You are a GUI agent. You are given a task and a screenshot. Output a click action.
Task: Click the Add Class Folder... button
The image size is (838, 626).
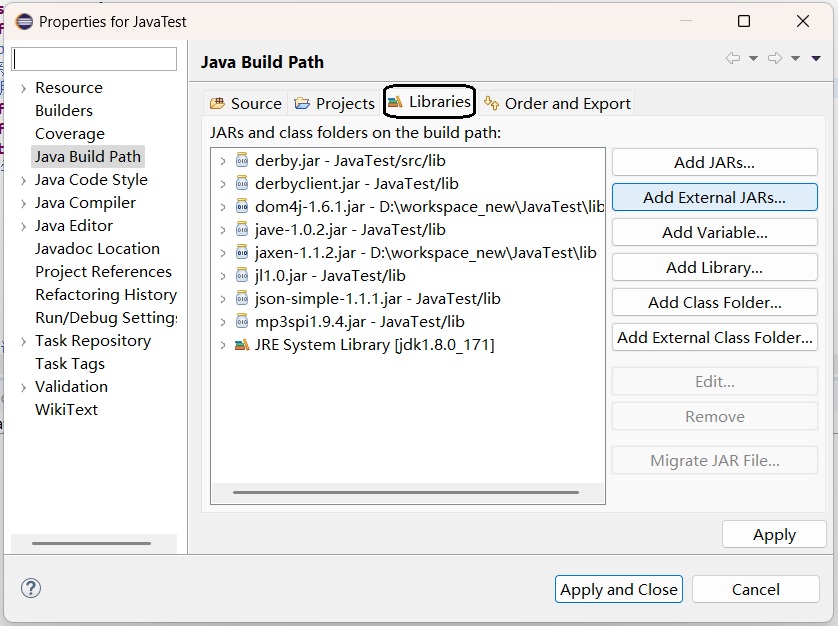[x=715, y=303]
